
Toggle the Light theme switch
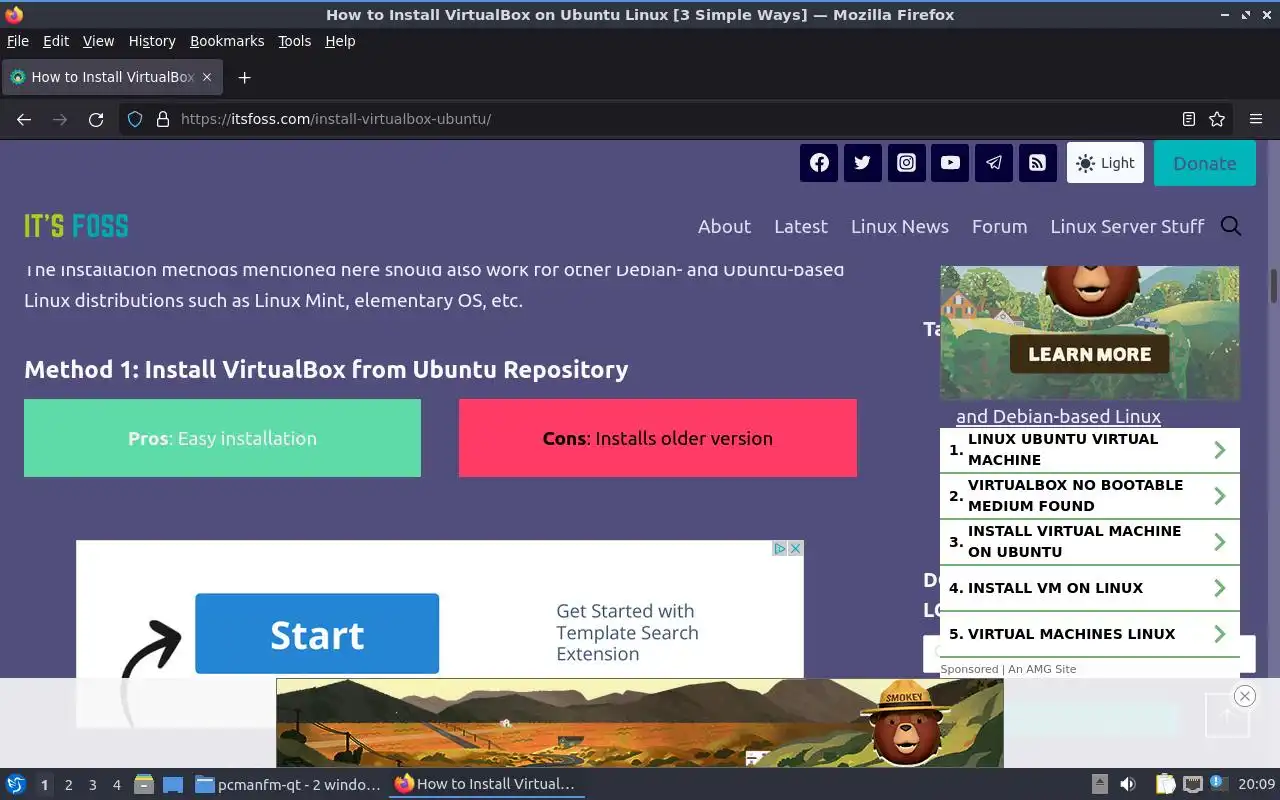pos(1105,163)
